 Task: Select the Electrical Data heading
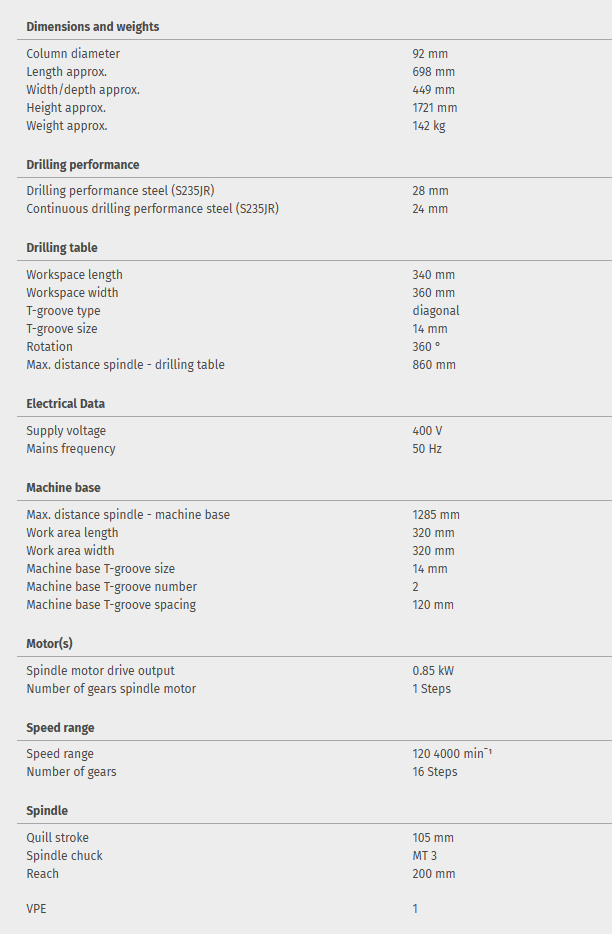tap(65, 404)
